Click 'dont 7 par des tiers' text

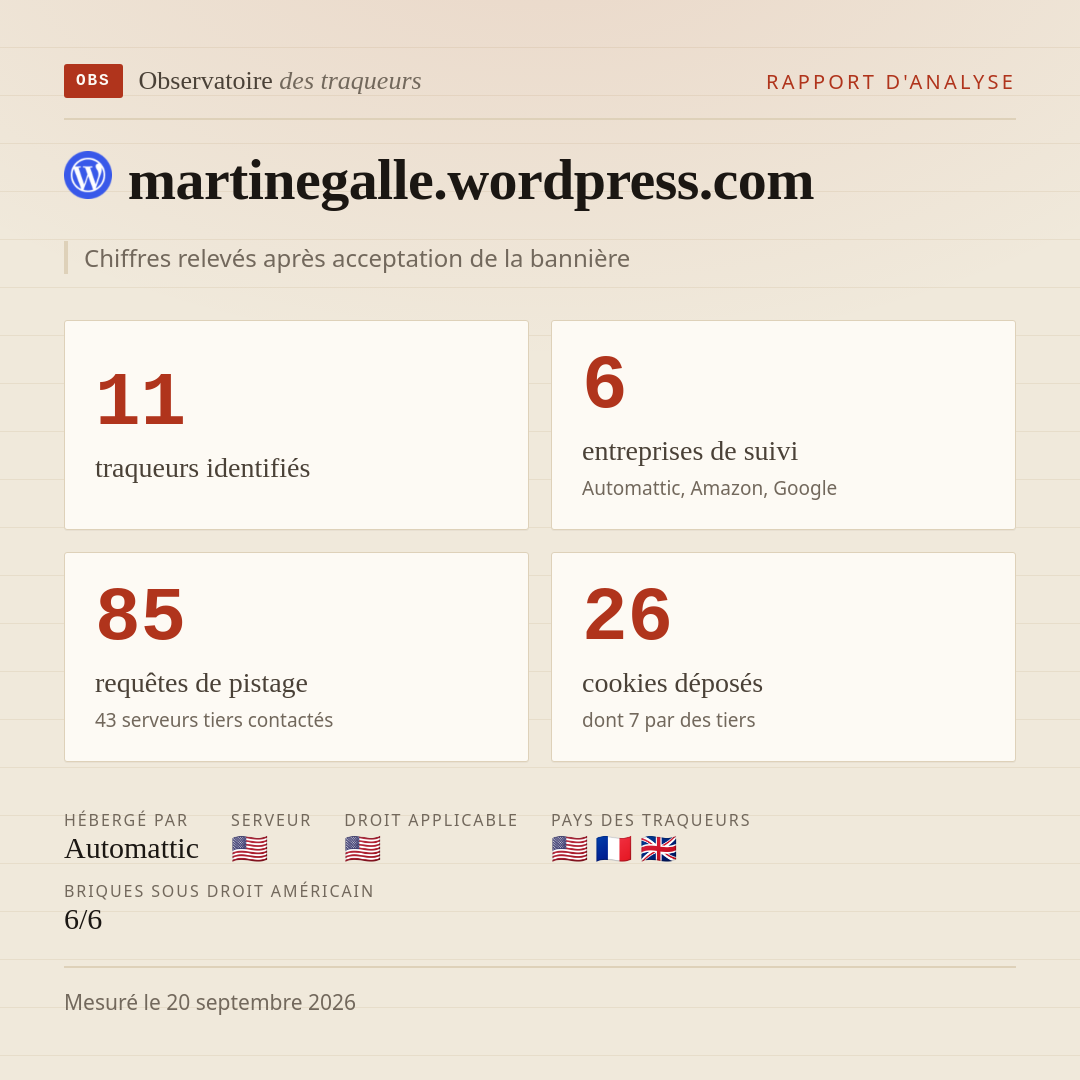click(669, 720)
